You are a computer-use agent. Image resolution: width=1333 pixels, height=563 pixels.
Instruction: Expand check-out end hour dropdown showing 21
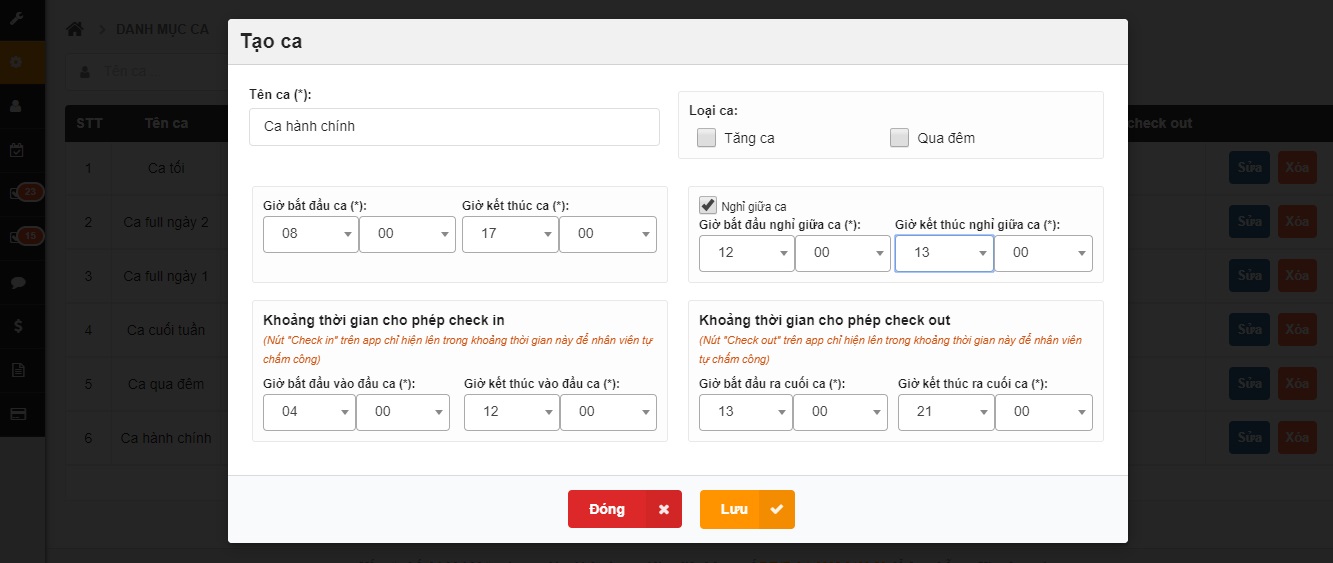click(945, 412)
